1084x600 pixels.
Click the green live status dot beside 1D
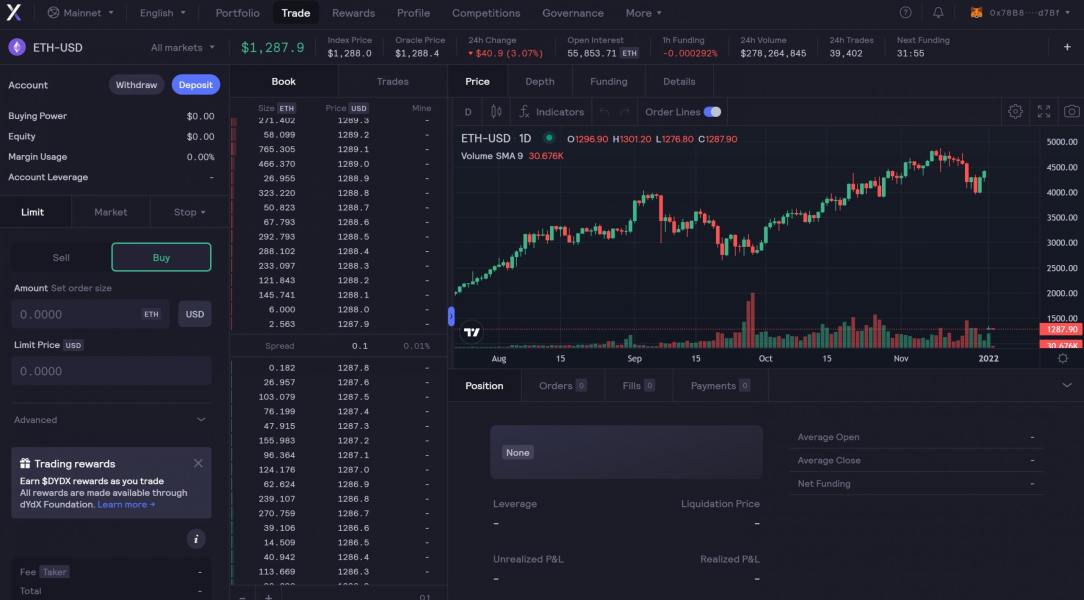click(x=549, y=138)
